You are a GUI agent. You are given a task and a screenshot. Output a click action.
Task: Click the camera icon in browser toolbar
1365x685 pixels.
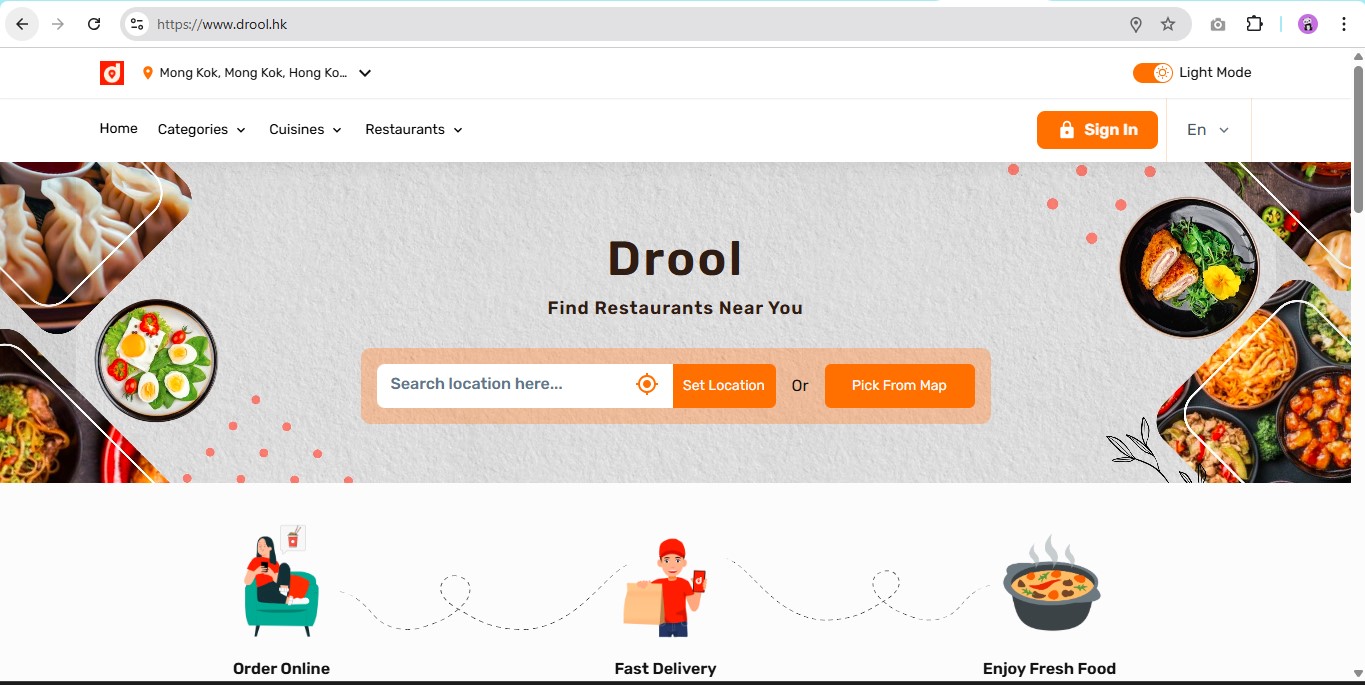click(1217, 24)
